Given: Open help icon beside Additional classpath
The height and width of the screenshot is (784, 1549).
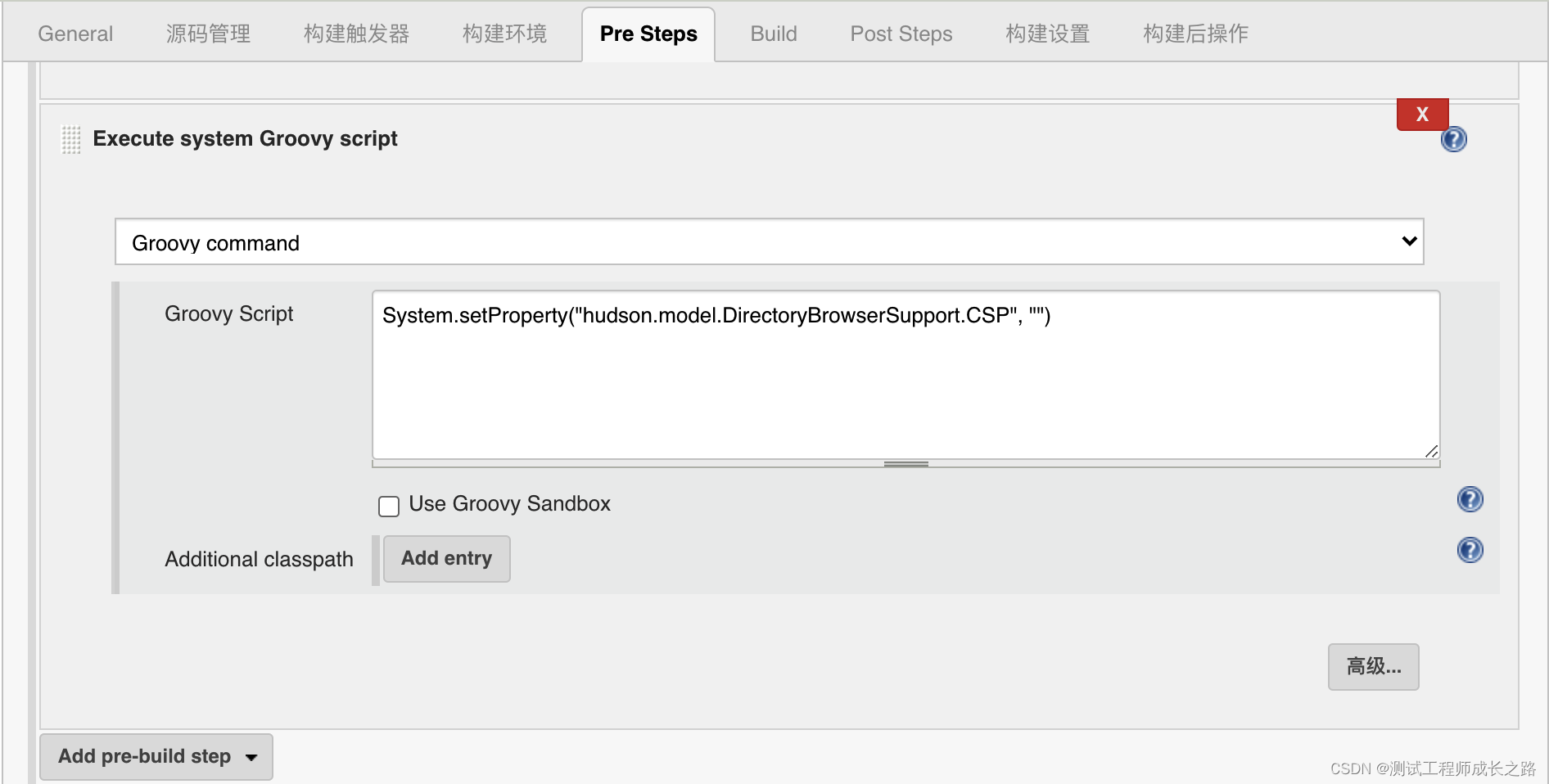Looking at the screenshot, I should click(1470, 550).
